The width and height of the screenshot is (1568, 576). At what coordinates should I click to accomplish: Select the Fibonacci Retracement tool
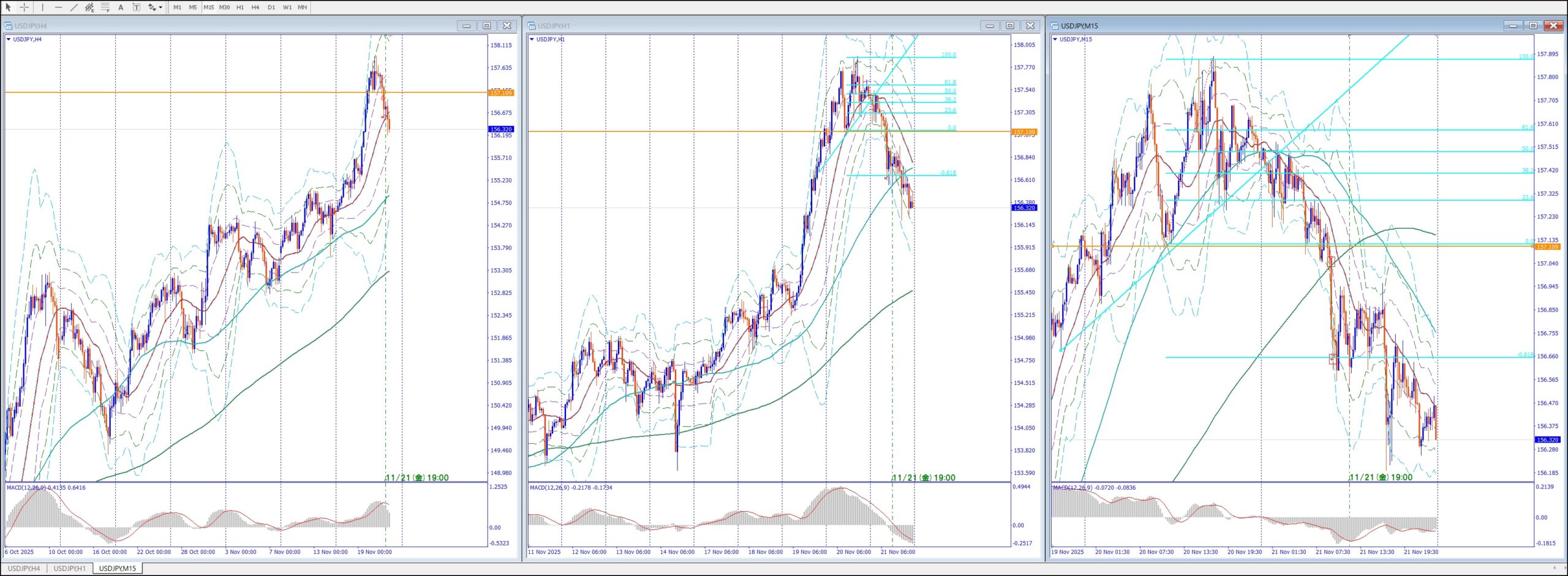(105, 7)
